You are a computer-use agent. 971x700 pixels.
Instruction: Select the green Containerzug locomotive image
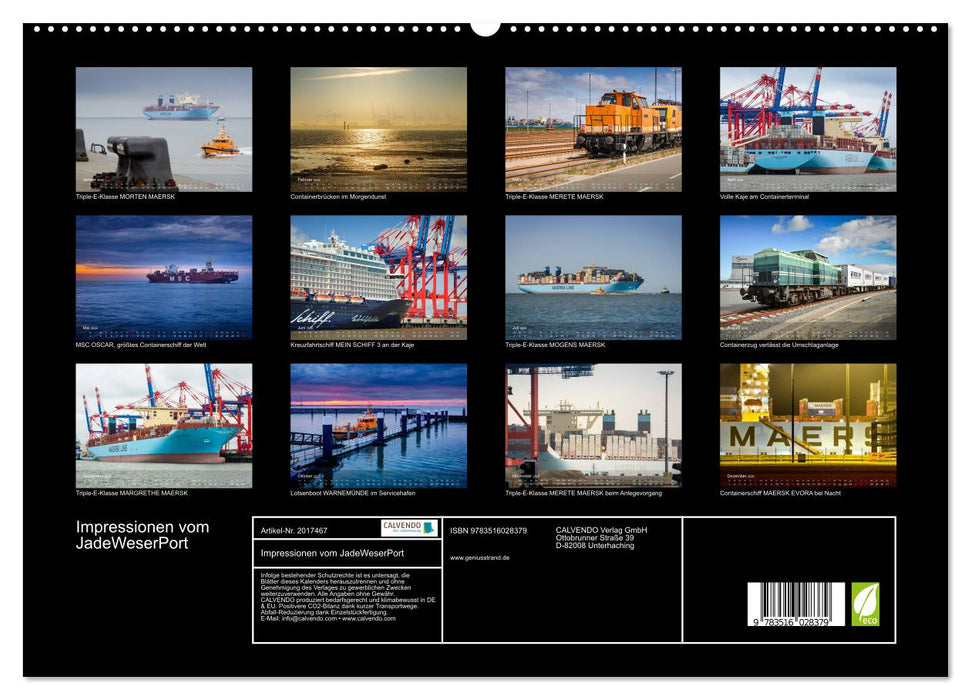(x=805, y=276)
